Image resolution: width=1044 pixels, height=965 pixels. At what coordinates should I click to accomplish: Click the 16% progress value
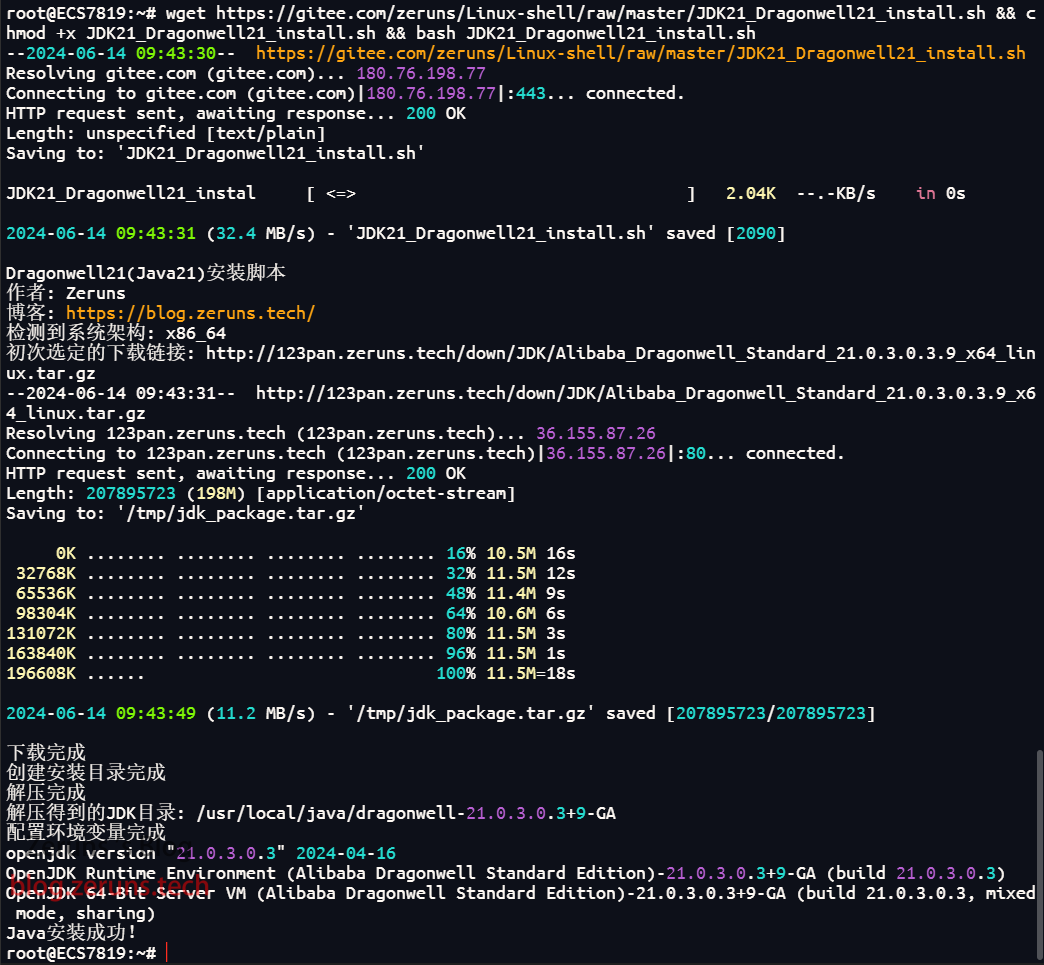click(461, 553)
